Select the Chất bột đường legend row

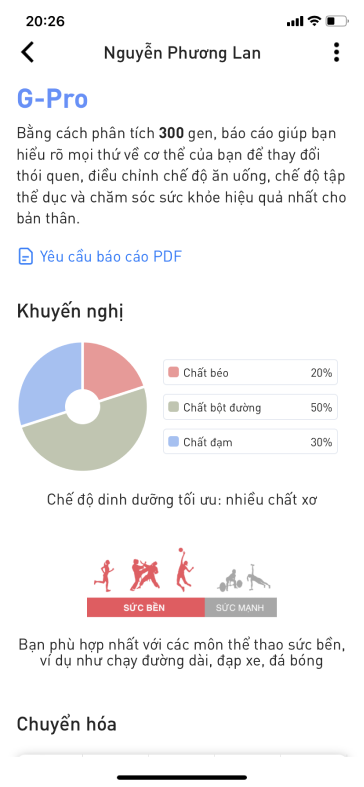pos(250,407)
